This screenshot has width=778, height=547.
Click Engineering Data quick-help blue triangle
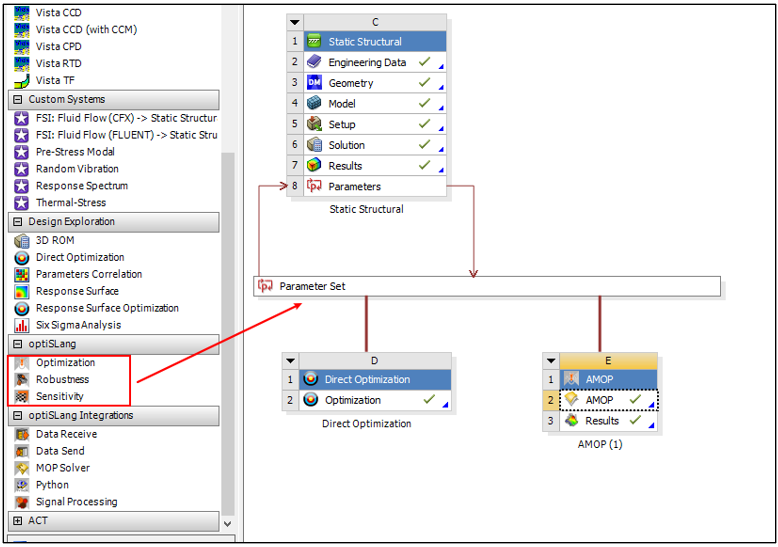[x=441, y=67]
